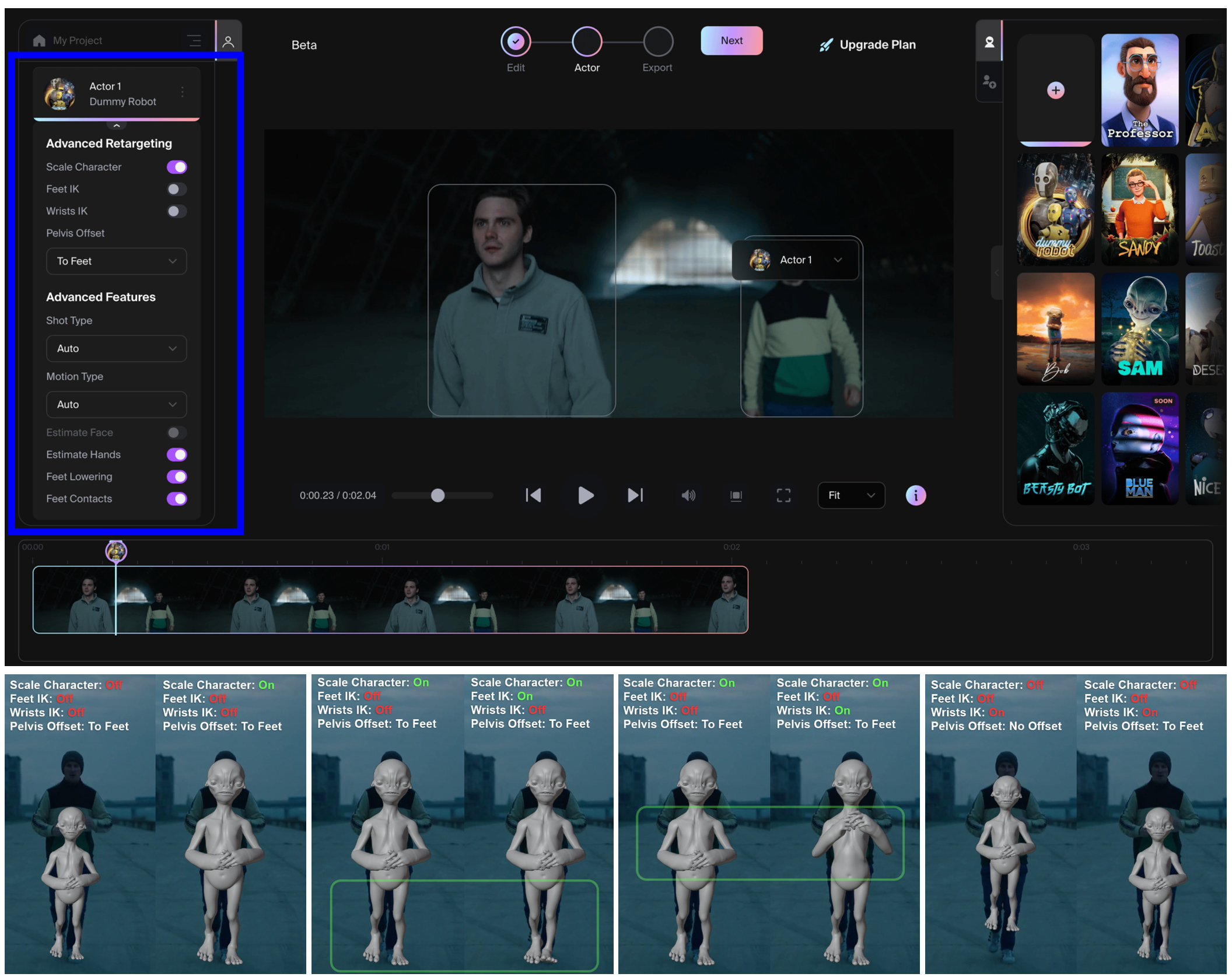Mute the volume speaker icon
This screenshot has height=977, width=1232.
tap(688, 495)
